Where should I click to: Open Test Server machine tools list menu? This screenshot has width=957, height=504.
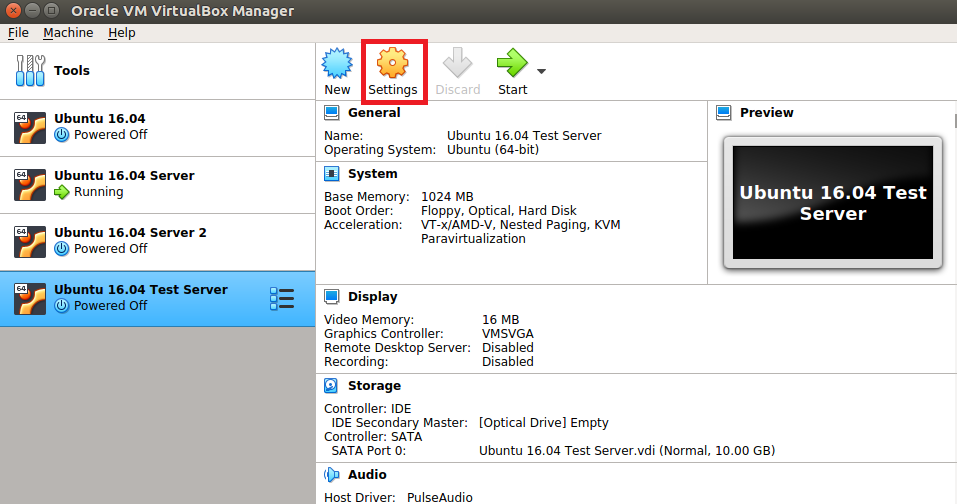[x=282, y=299]
